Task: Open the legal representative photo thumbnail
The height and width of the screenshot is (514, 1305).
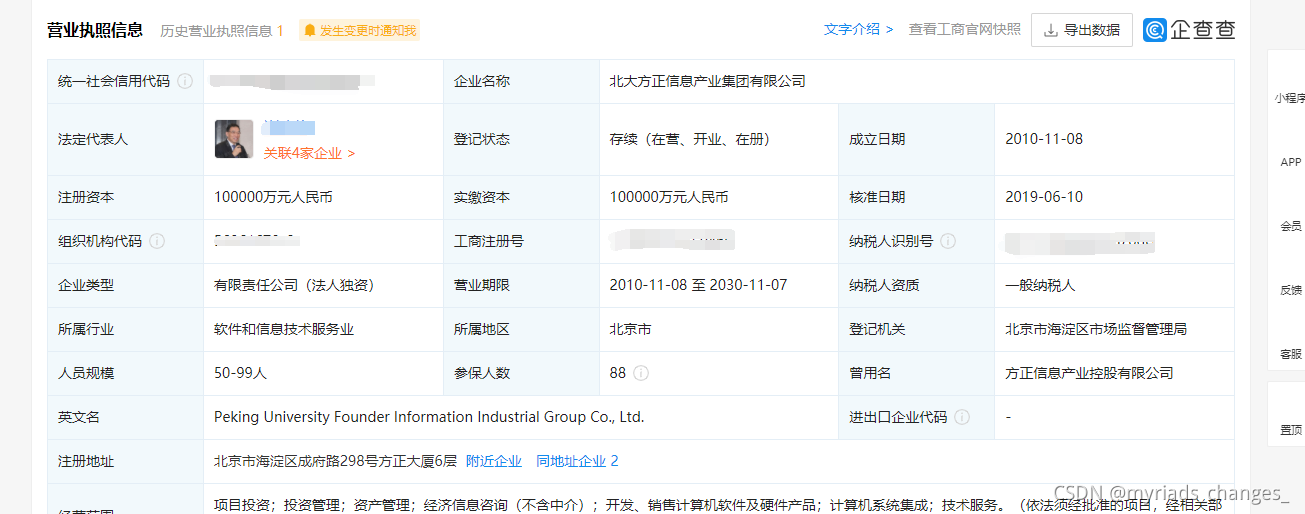Action: [234, 139]
